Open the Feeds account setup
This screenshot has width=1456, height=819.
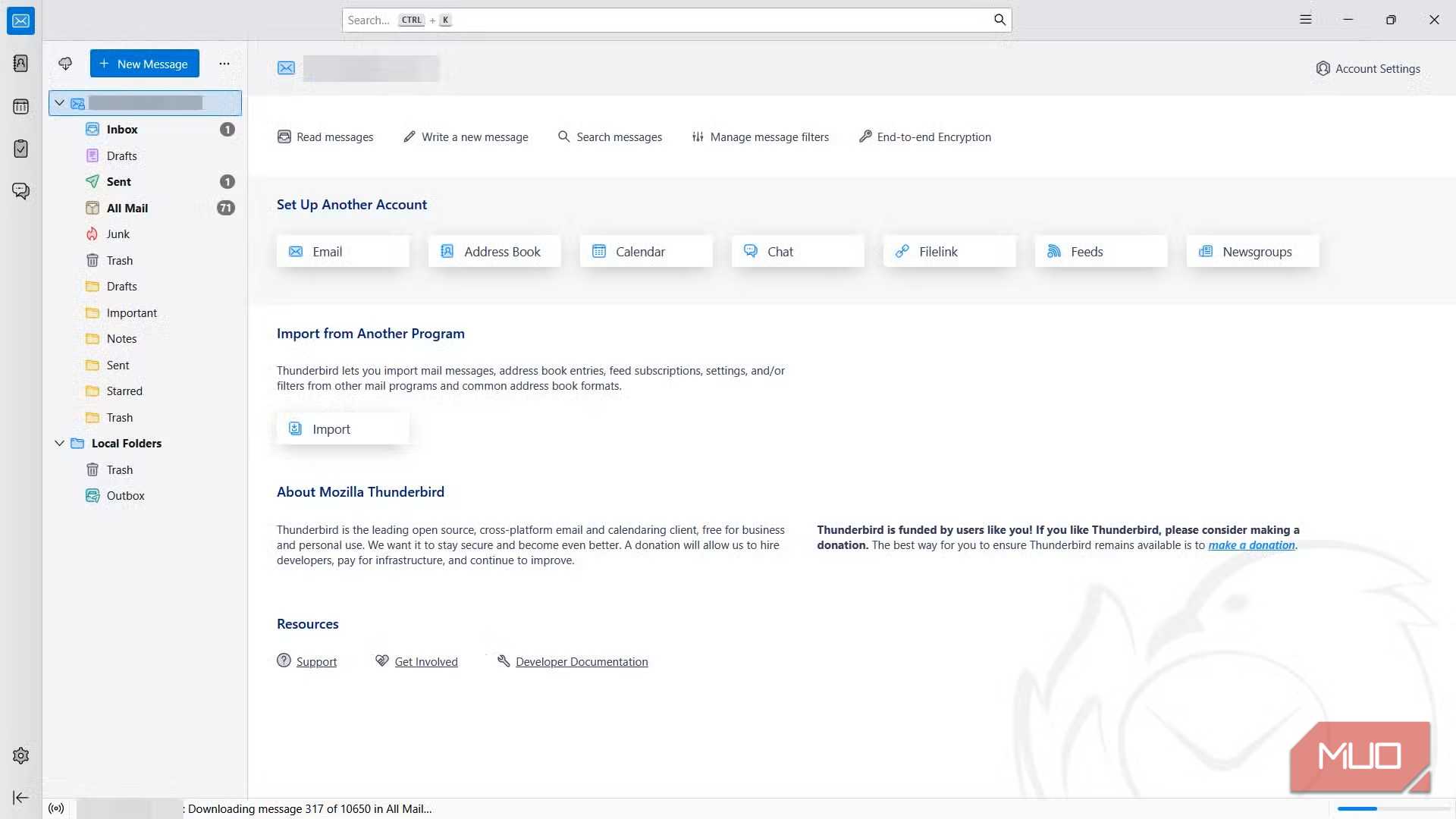1100,251
